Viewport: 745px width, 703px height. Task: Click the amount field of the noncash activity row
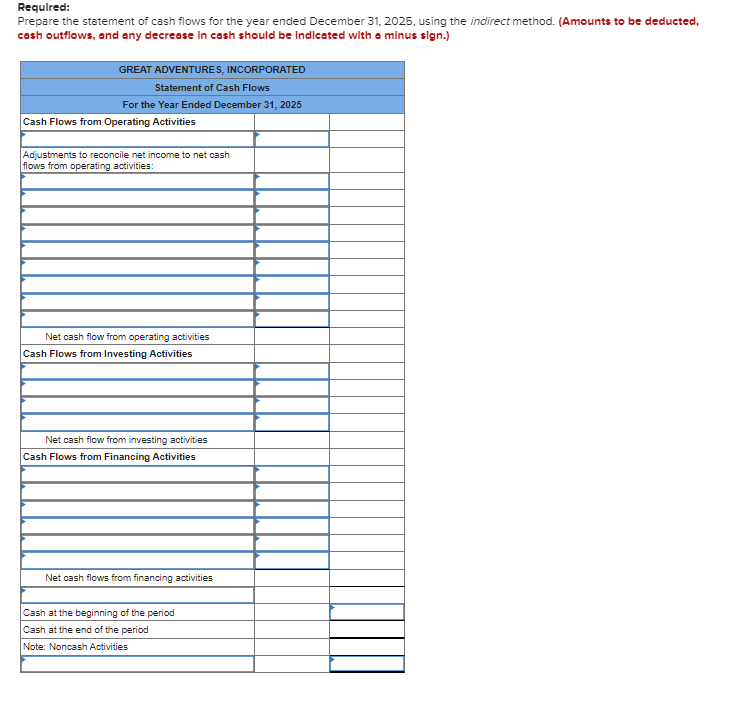[x=367, y=664]
